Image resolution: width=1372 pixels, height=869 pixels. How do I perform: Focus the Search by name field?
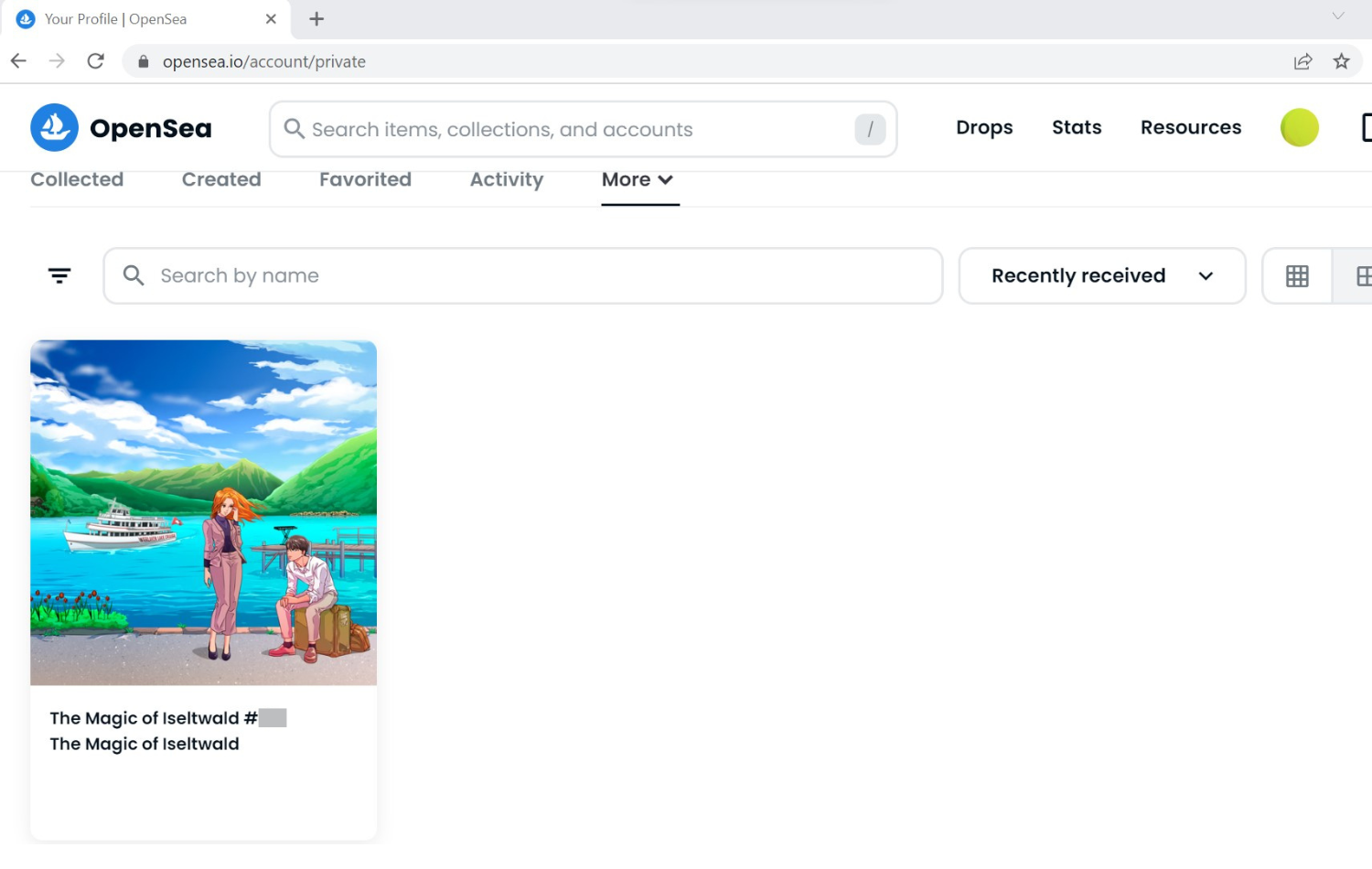pos(522,275)
